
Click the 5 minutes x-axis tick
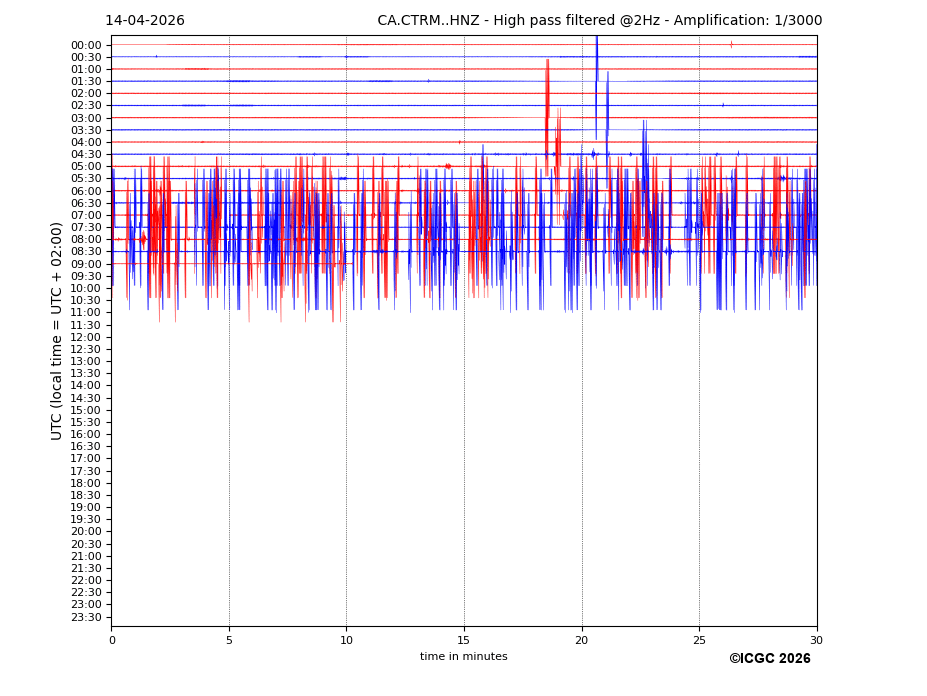(x=229, y=640)
